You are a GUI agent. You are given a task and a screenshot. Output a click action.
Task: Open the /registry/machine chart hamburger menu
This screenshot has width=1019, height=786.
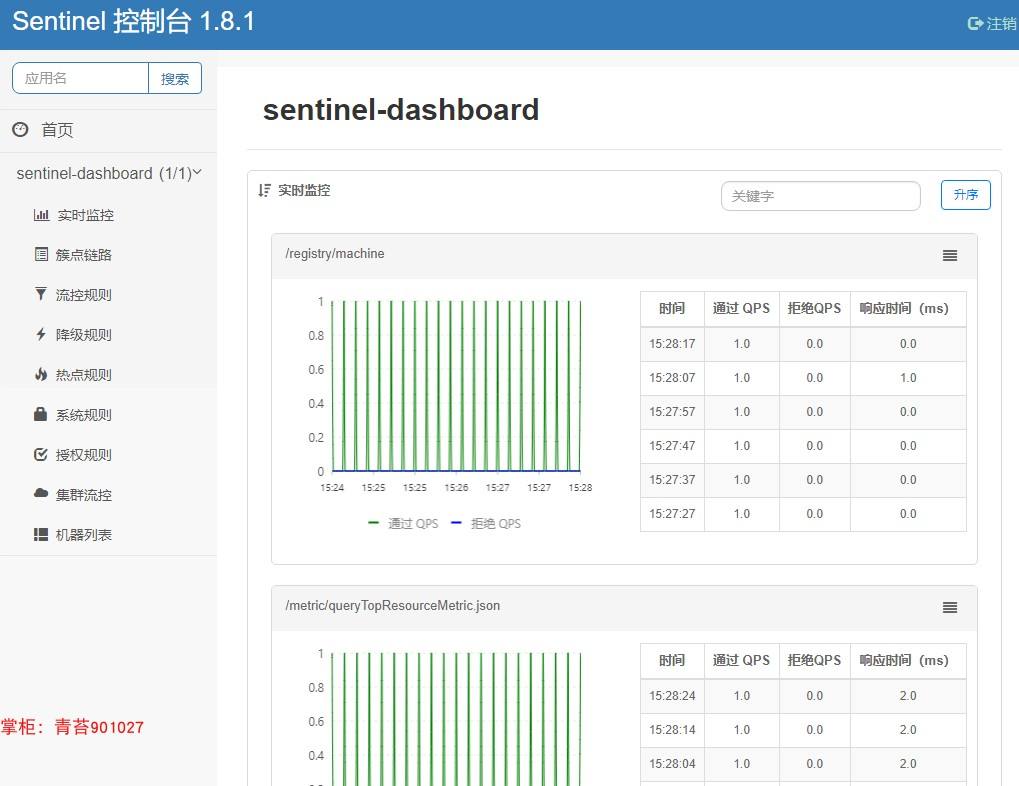point(949,255)
